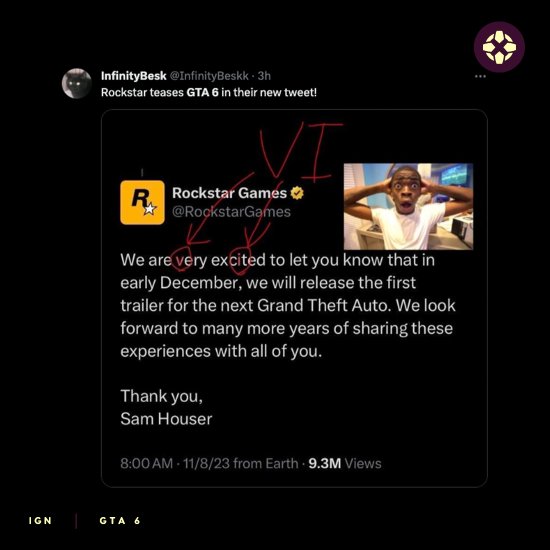The width and height of the screenshot is (550, 550).
Task: Open the three-dot more options menu
Action: pos(480,76)
